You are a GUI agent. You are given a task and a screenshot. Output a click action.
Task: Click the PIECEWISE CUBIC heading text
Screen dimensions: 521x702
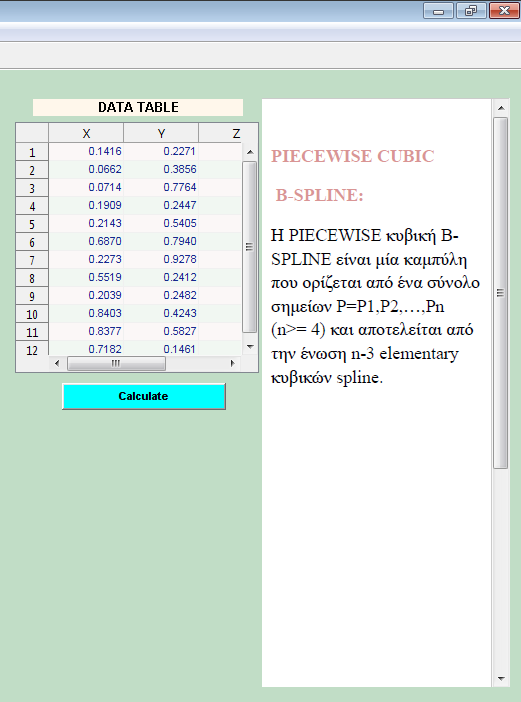point(353,156)
